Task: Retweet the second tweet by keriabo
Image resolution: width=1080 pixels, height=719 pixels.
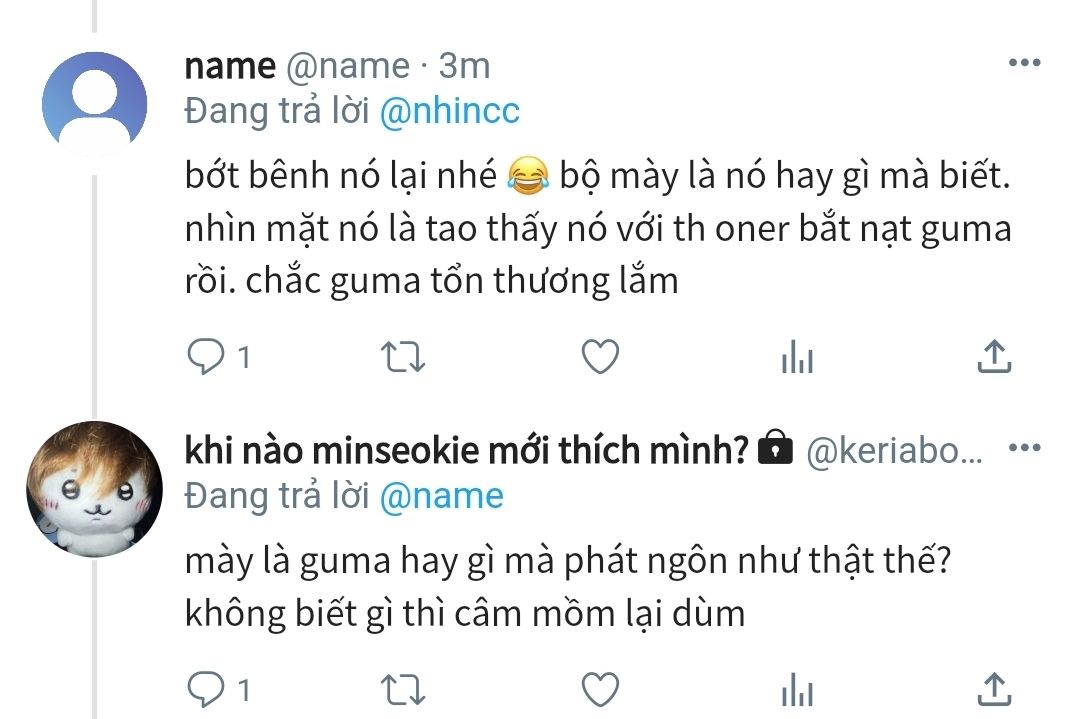Action: (x=404, y=688)
